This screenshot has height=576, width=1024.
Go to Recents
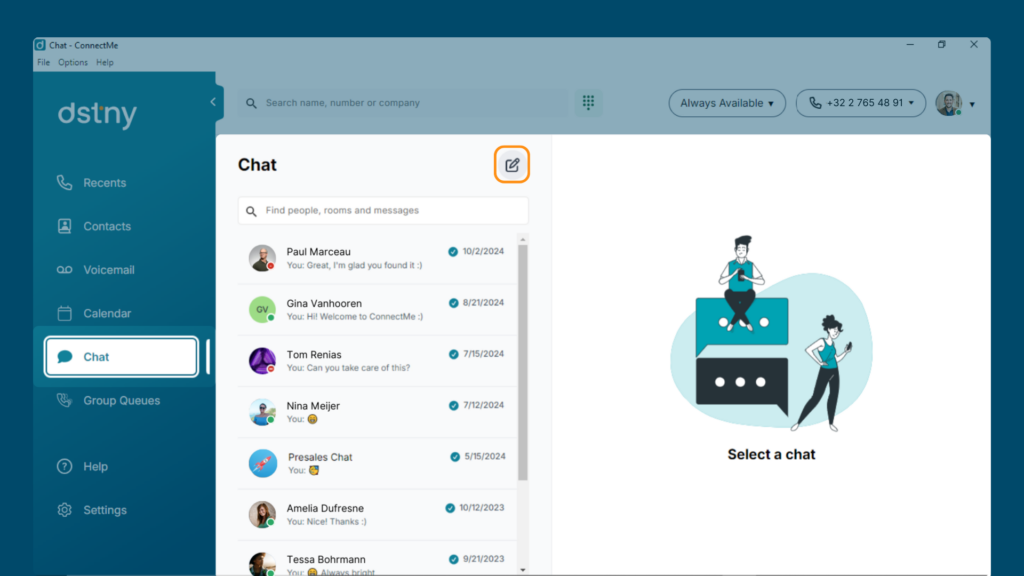(x=104, y=183)
